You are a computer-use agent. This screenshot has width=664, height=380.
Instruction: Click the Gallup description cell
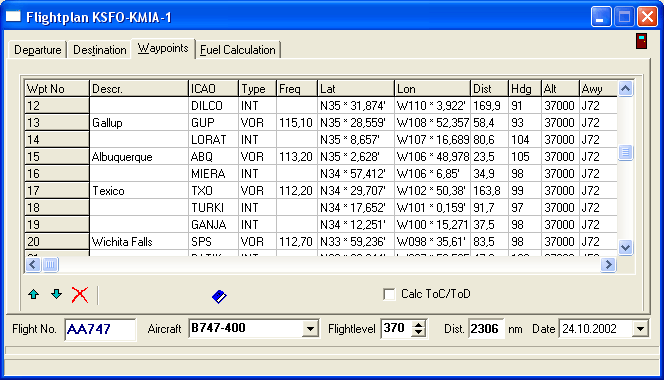[x=138, y=122]
